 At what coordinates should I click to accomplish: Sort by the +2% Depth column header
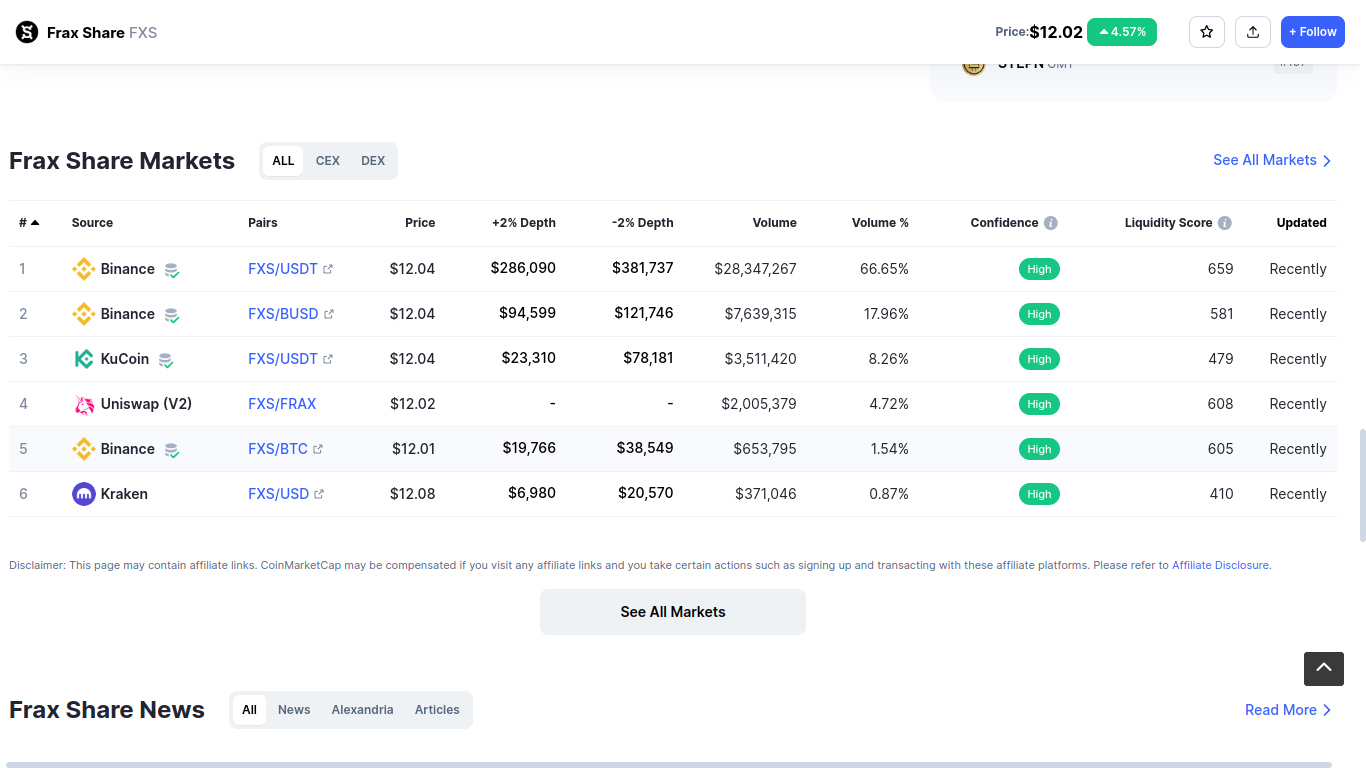[524, 223]
